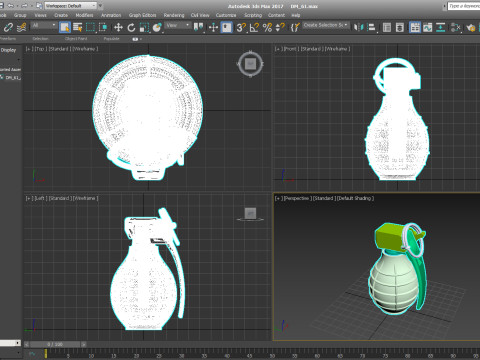
Task: Click the Mirror tool icon
Action: point(358,27)
